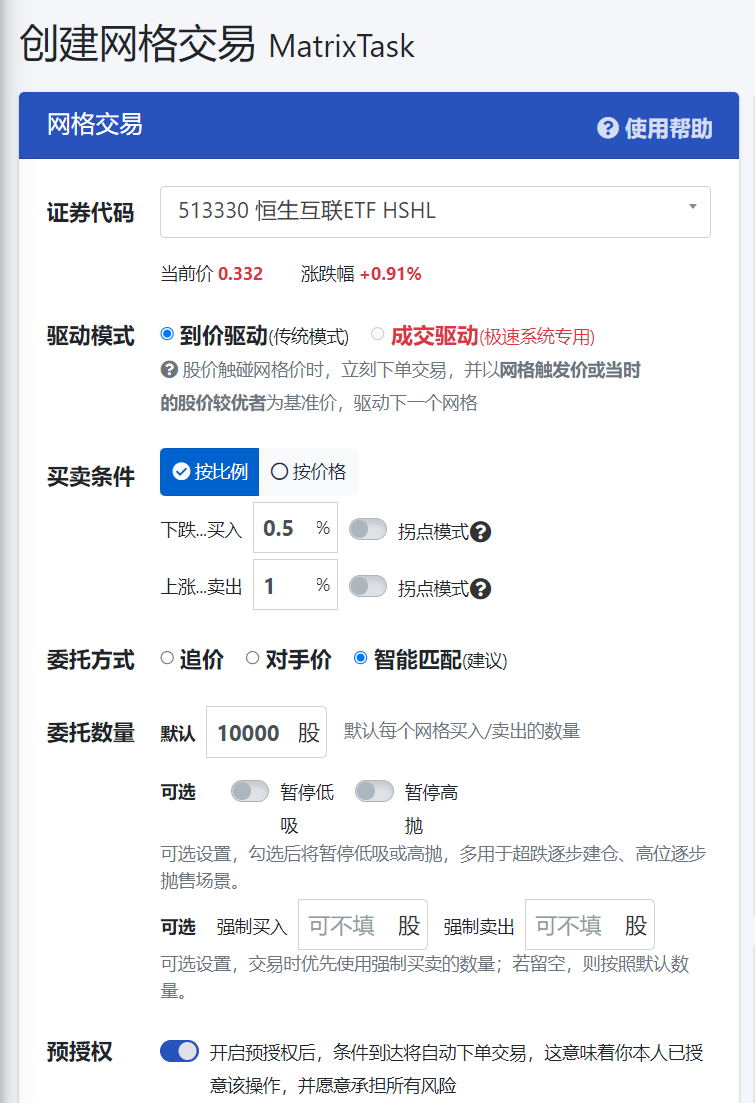This screenshot has width=755, height=1103.
Task: Select 追价 order method
Action: [x=168, y=658]
